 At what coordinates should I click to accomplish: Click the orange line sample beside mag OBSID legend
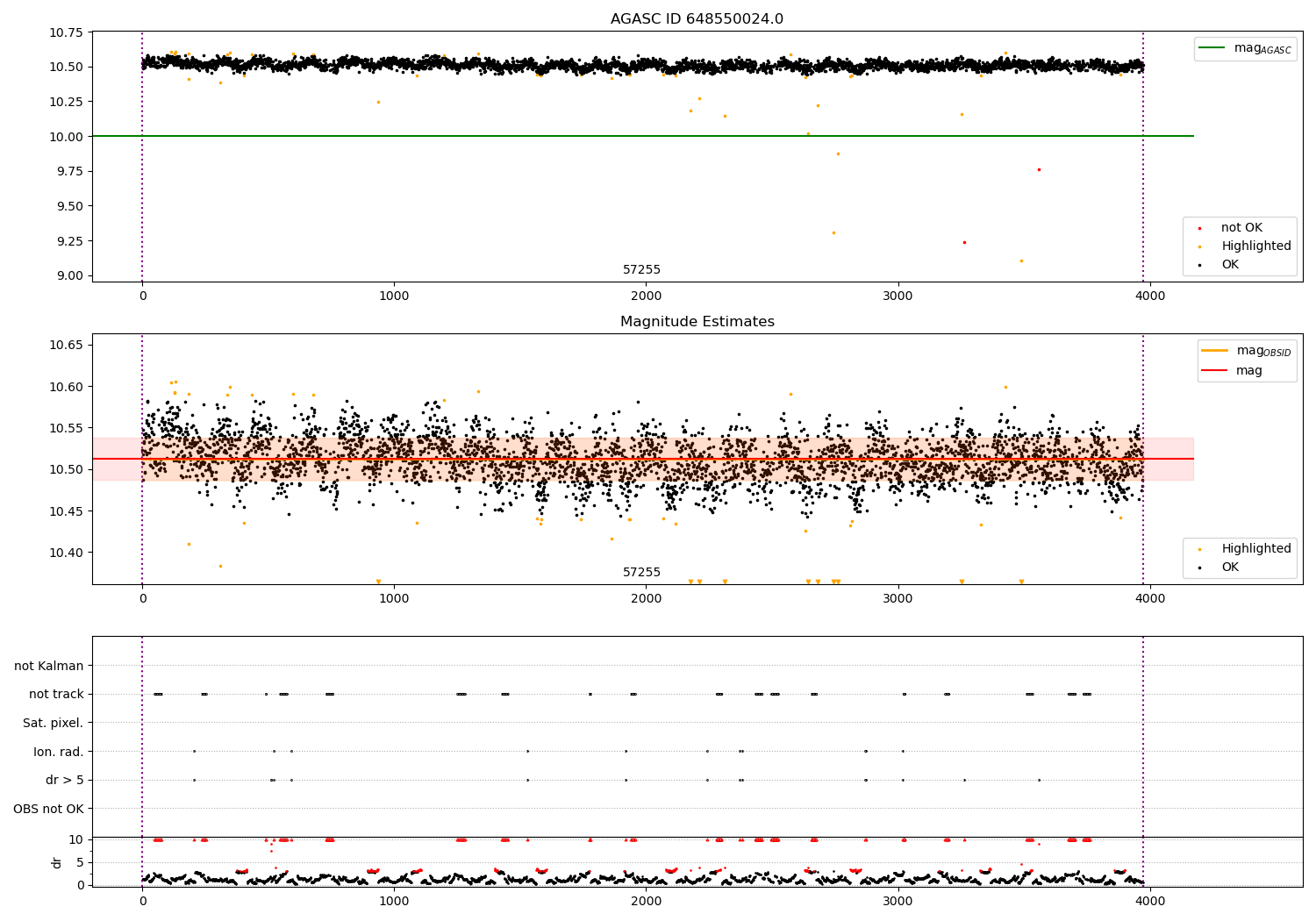tap(1215, 350)
